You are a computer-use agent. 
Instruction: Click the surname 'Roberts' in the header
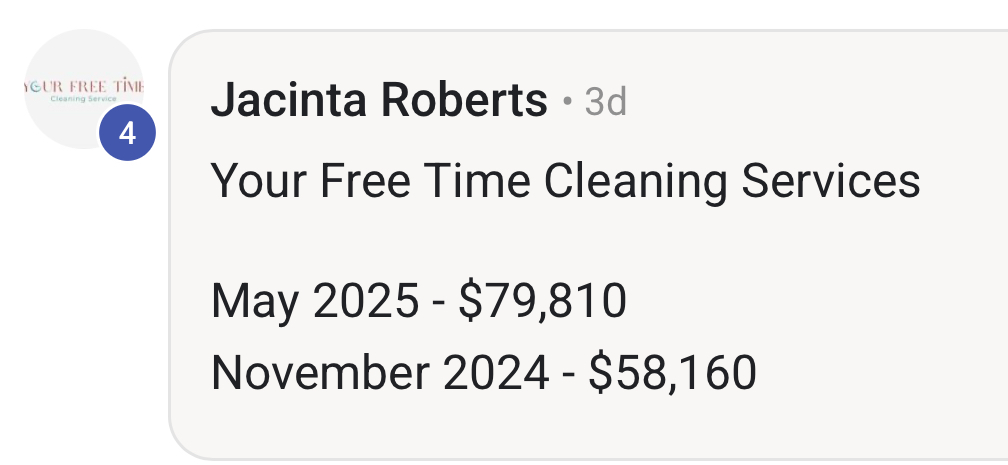464,101
